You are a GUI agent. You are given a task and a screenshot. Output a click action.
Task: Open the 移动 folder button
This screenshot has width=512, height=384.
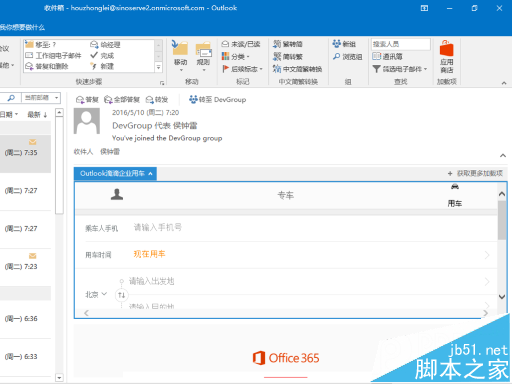181,56
